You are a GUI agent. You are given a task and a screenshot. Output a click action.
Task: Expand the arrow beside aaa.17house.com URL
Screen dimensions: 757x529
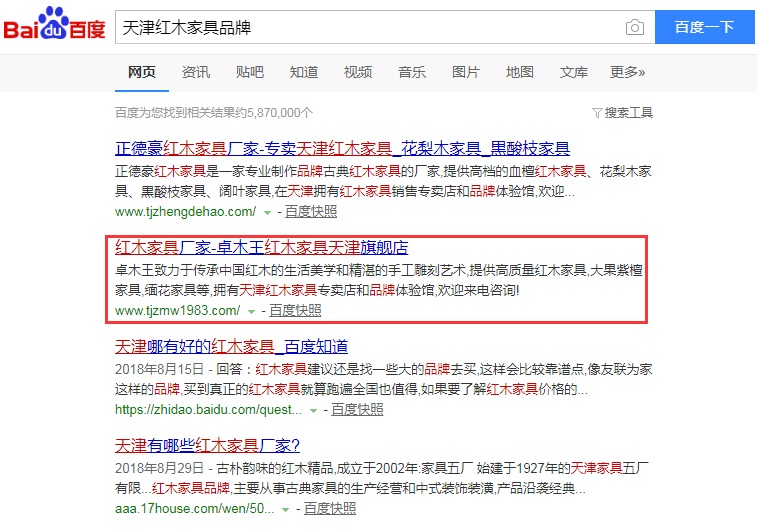pos(285,510)
